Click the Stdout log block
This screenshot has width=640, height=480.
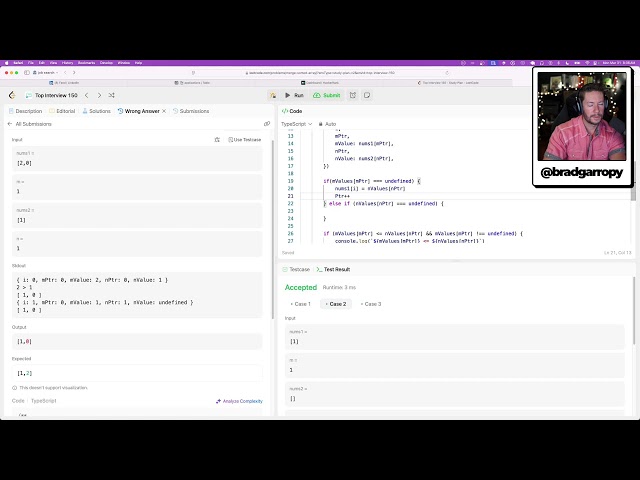point(137,295)
